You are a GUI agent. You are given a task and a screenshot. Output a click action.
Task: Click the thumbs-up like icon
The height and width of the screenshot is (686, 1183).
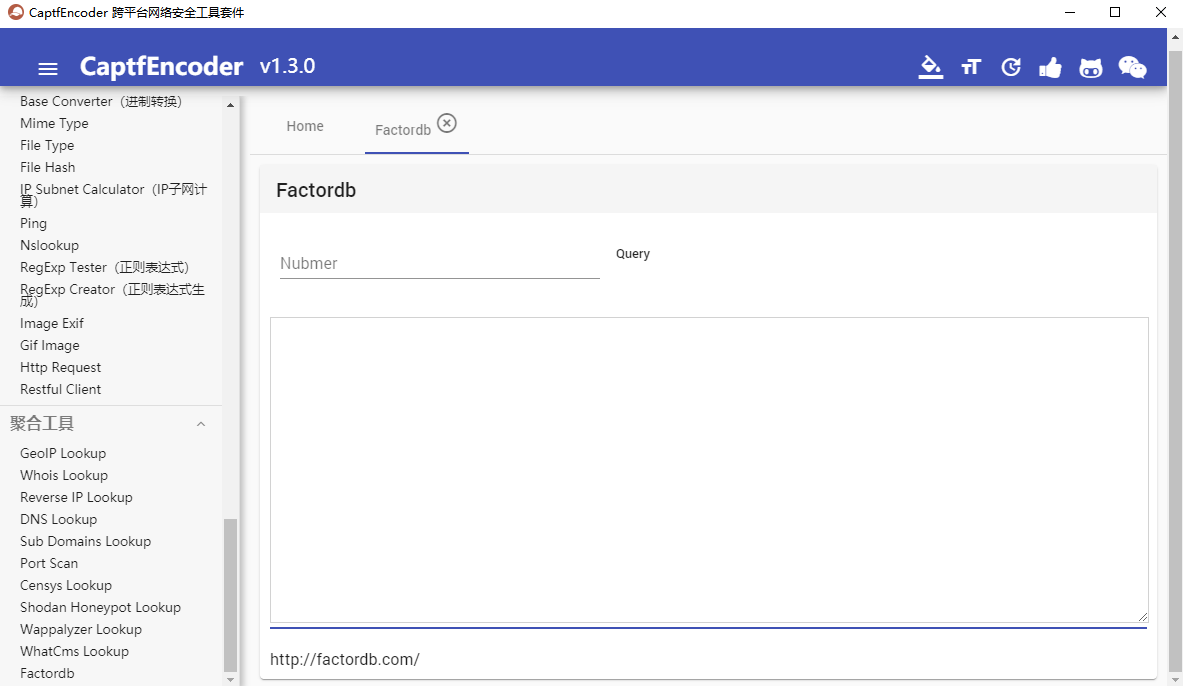[1050, 67]
